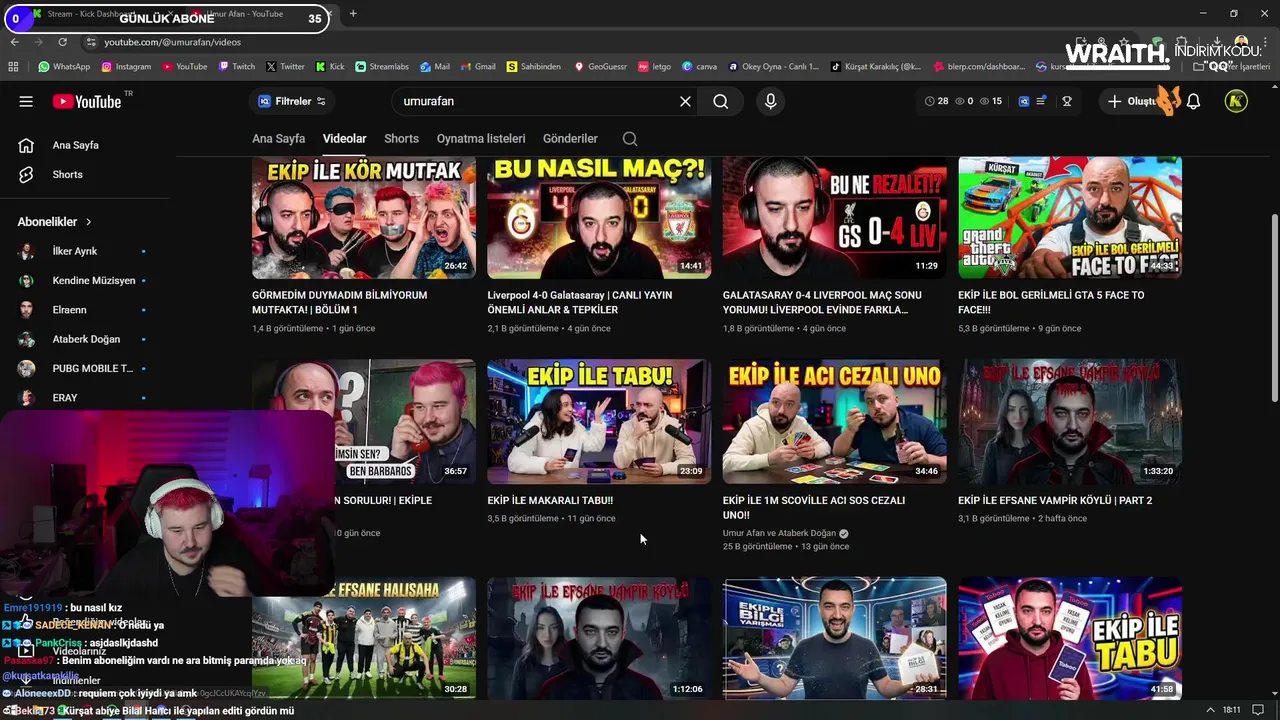The height and width of the screenshot is (720, 1280).
Task: Open Instagram bookmark
Action: (125, 67)
